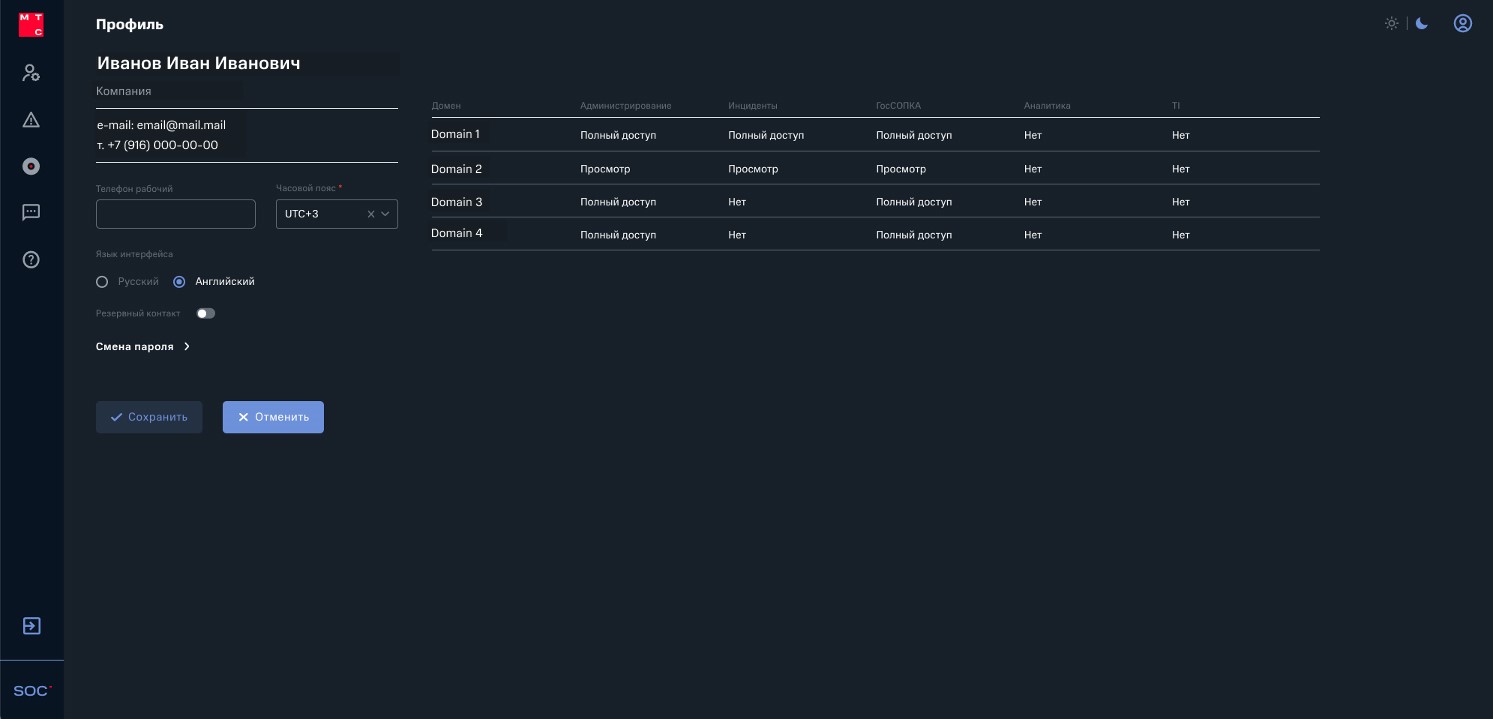This screenshot has height=719, width=1493.
Task: Click the Телефон рабочий input field
Action: [x=176, y=214]
